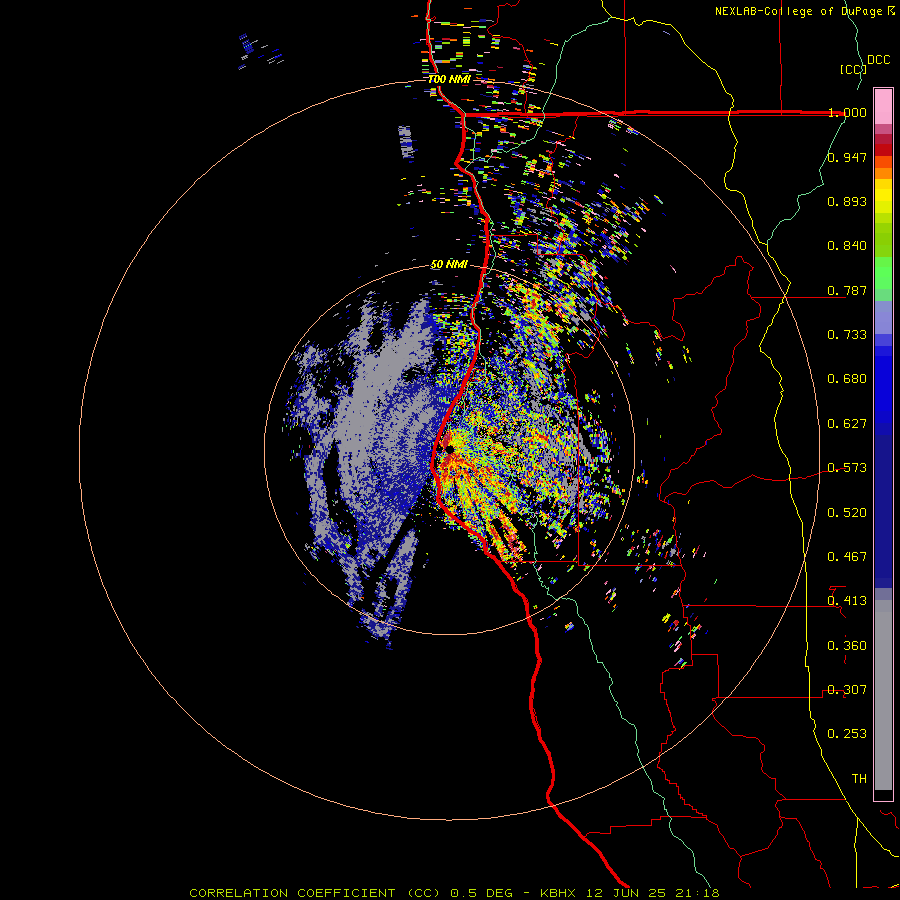900x900 pixels.
Task: Click the NEXLAB-College of DuPage title text
Action: tap(805, 11)
